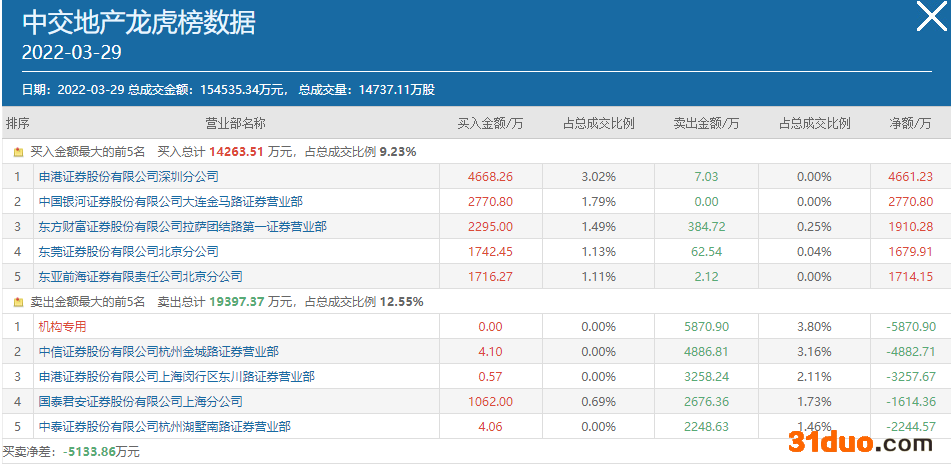Click the 排序 column header
Image resolution: width=951 pixels, height=464 pixels.
18,124
